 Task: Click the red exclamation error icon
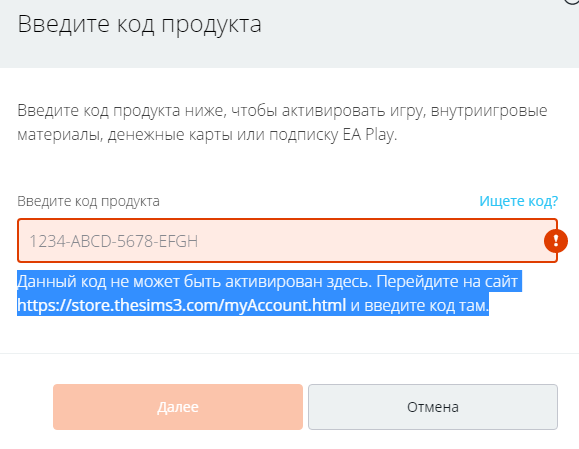pyautogui.click(x=556, y=241)
